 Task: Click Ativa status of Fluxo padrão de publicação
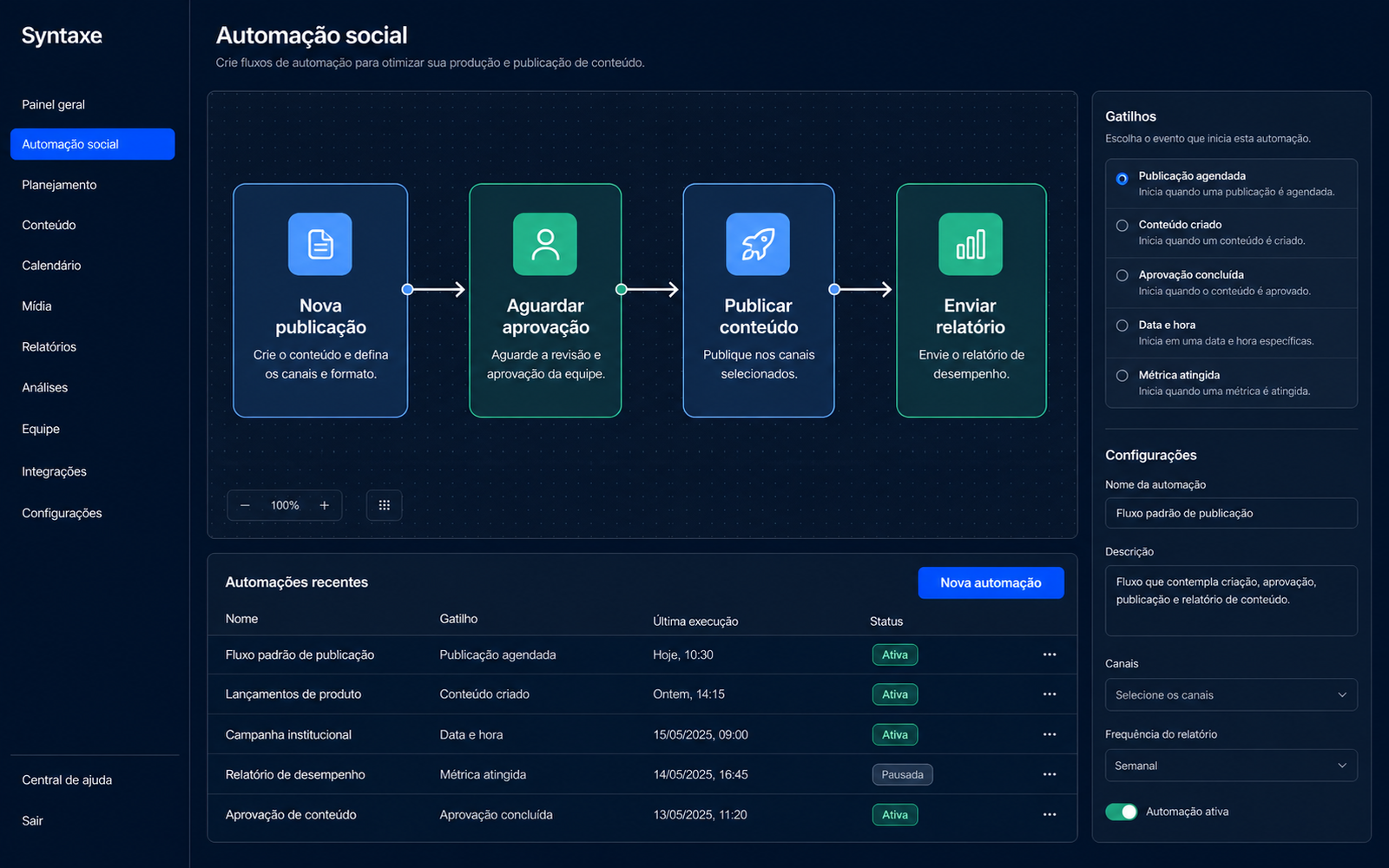tap(895, 654)
